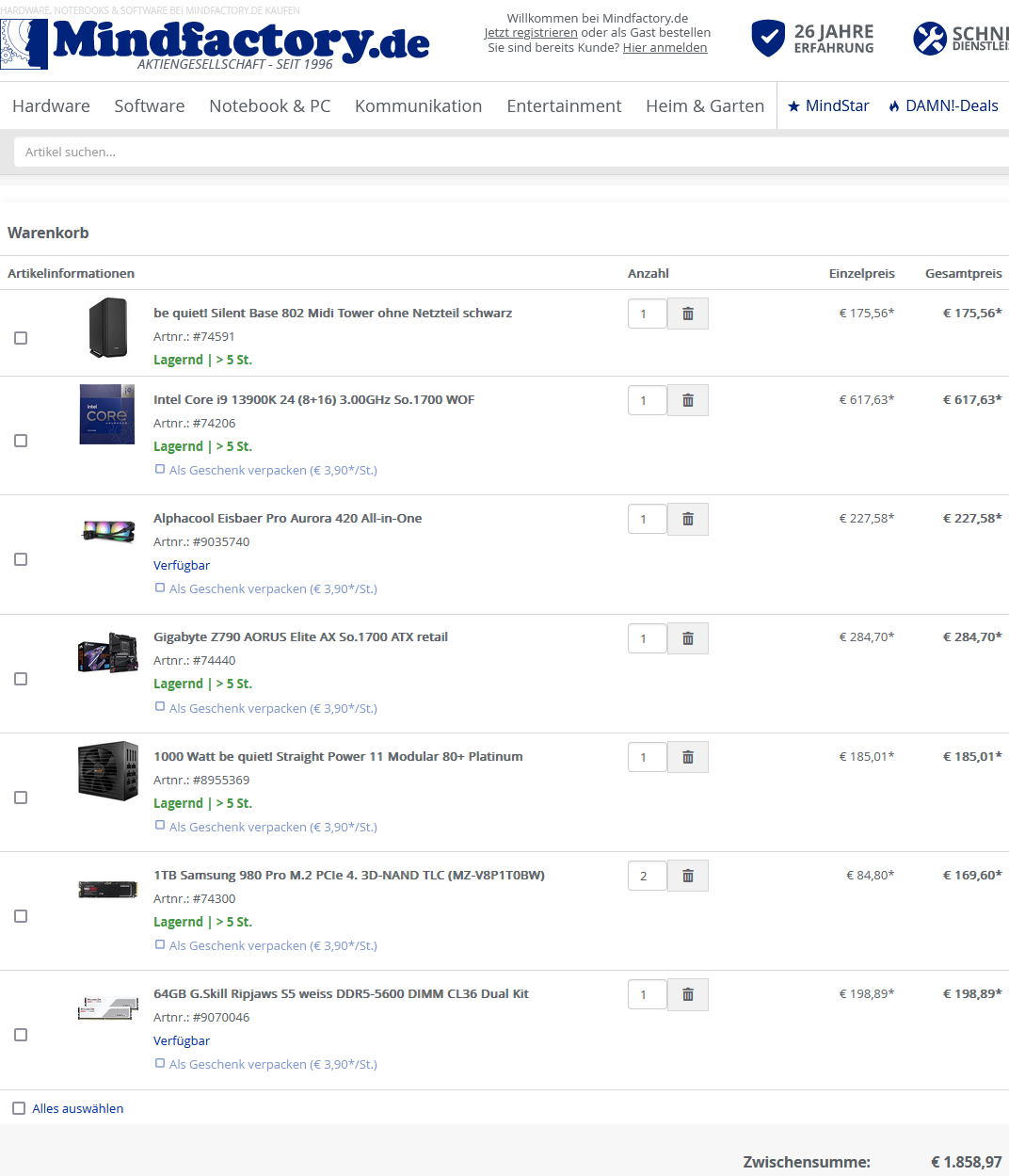Edit quantity field for Straight Power 11
Viewport: 1009px width, 1176px height.
[648, 757]
